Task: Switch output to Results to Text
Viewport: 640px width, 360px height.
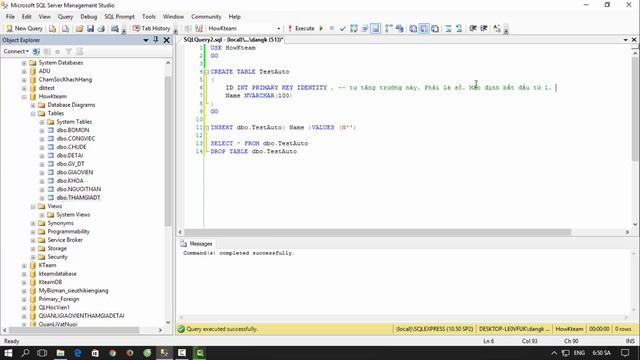Action: click(413, 28)
